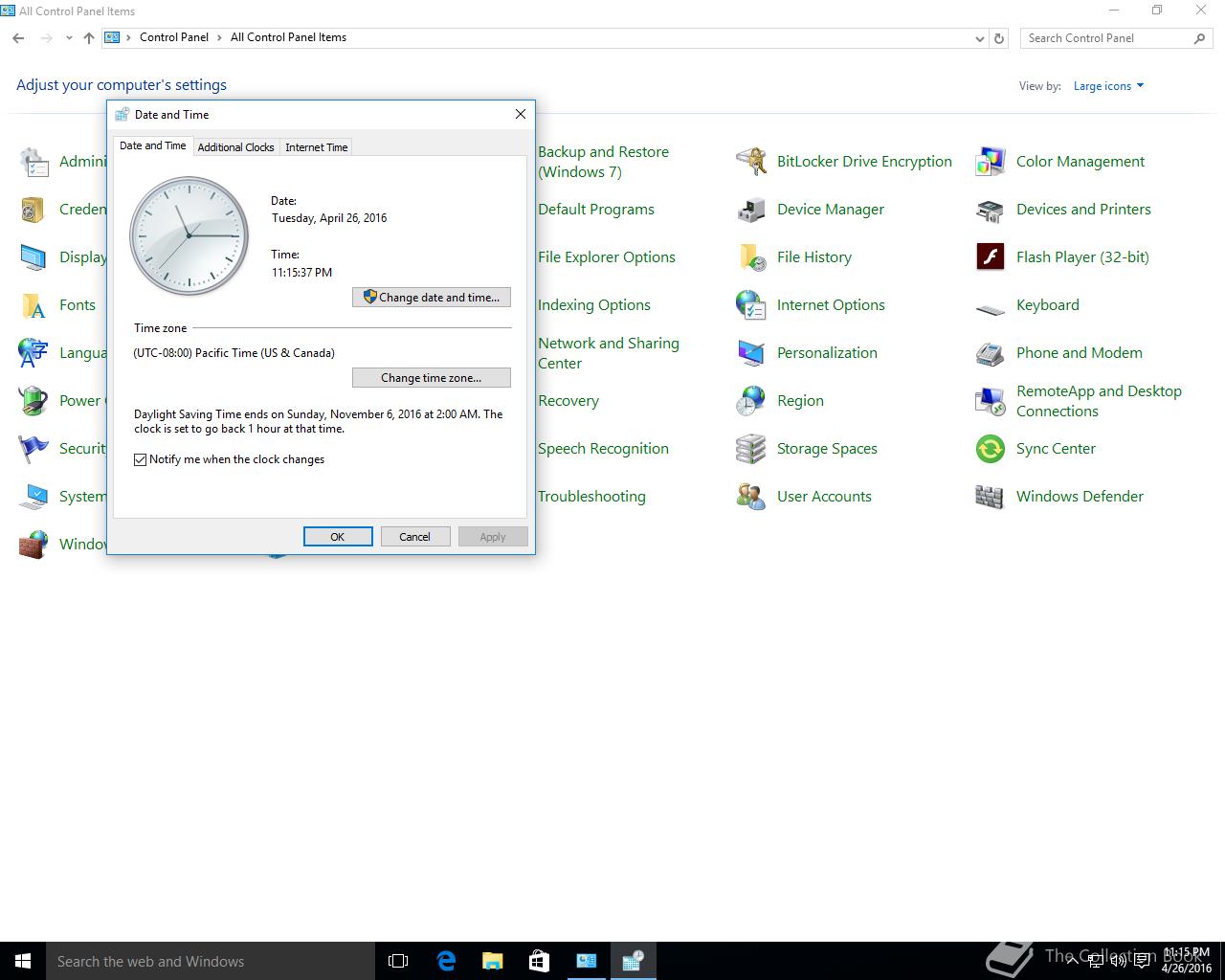
Task: Open File Explorer Options link
Action: [x=607, y=257]
